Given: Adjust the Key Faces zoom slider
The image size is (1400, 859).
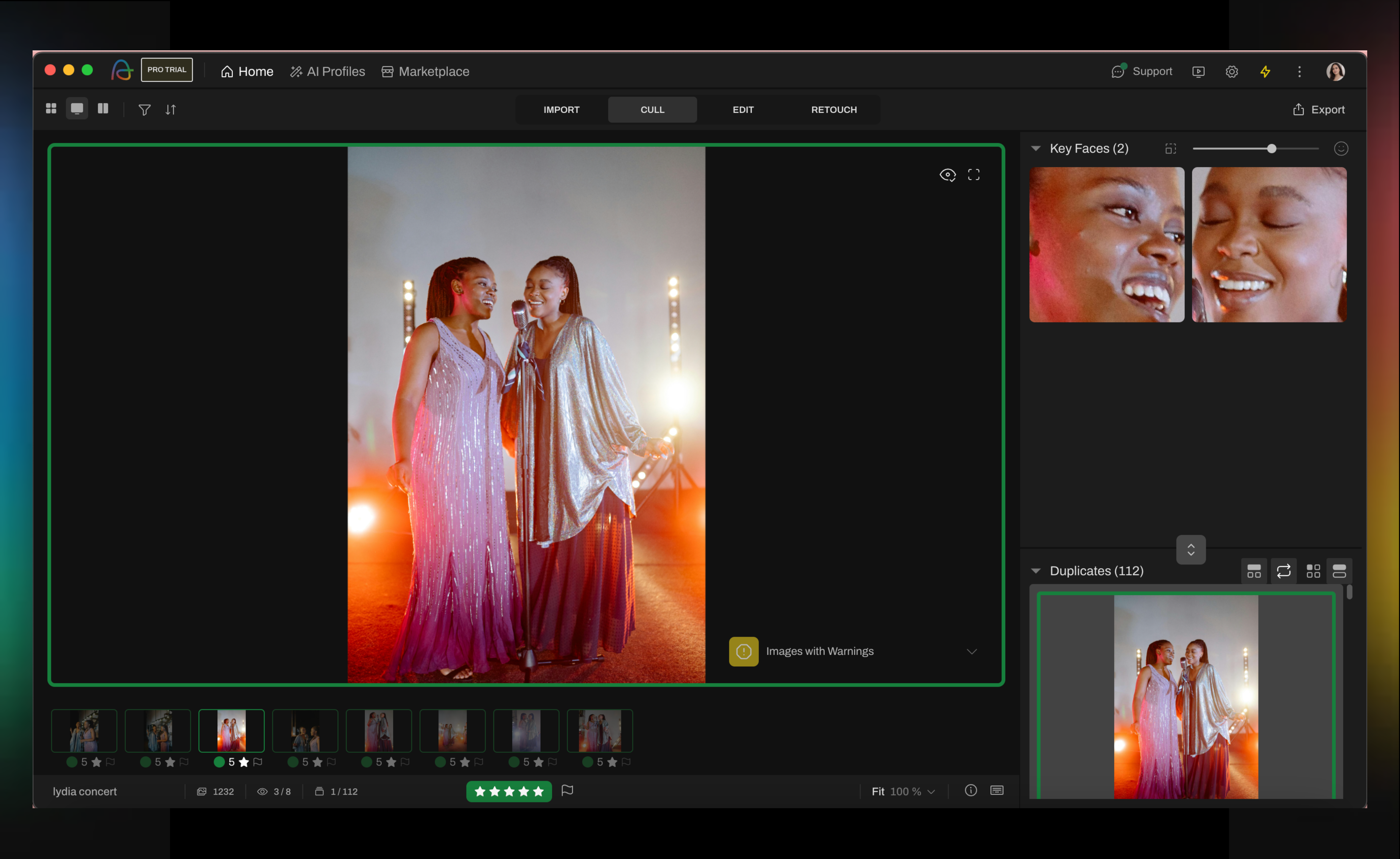Looking at the screenshot, I should [1271, 148].
